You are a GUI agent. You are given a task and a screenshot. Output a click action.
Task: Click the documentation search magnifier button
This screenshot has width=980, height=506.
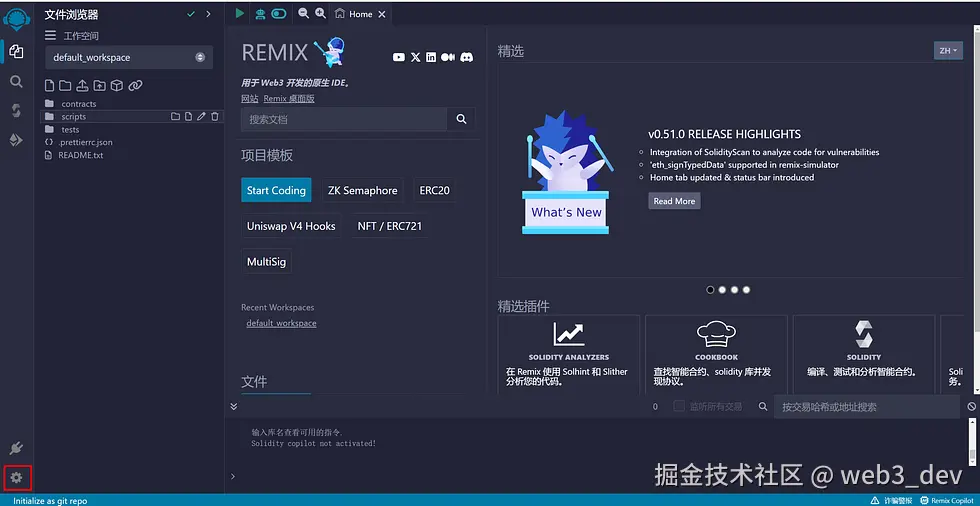(x=461, y=119)
